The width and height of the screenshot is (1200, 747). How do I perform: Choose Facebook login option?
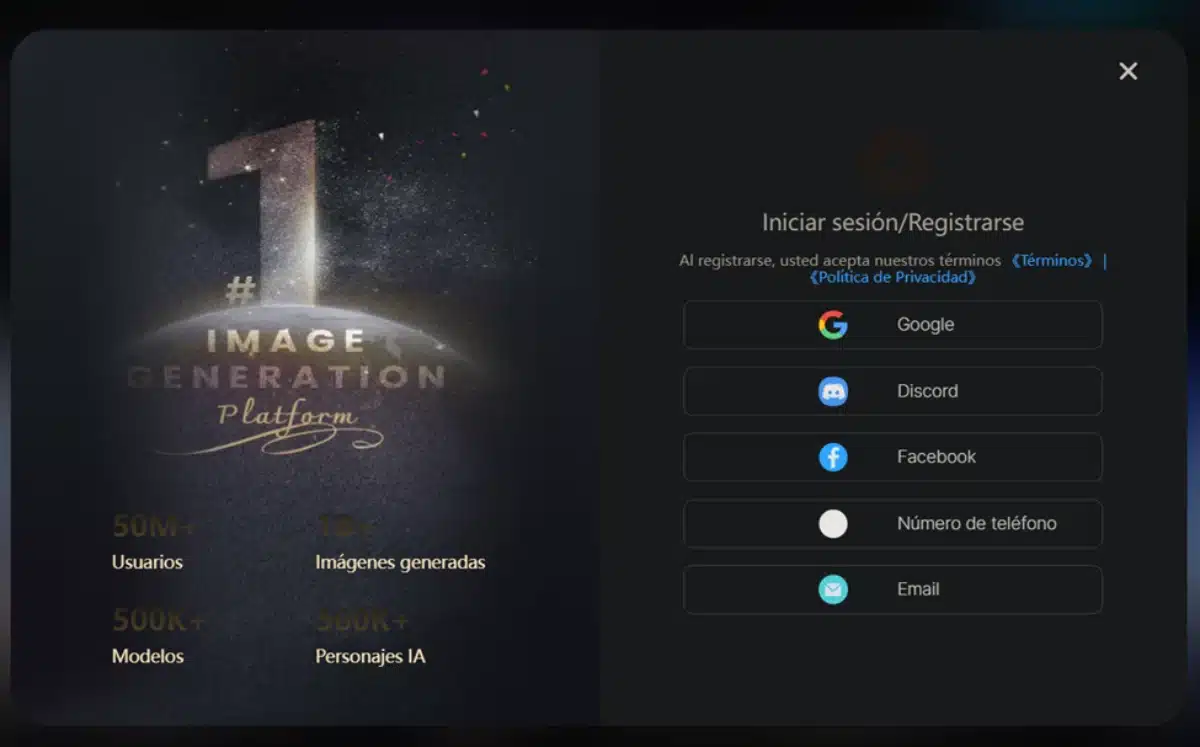click(x=893, y=457)
